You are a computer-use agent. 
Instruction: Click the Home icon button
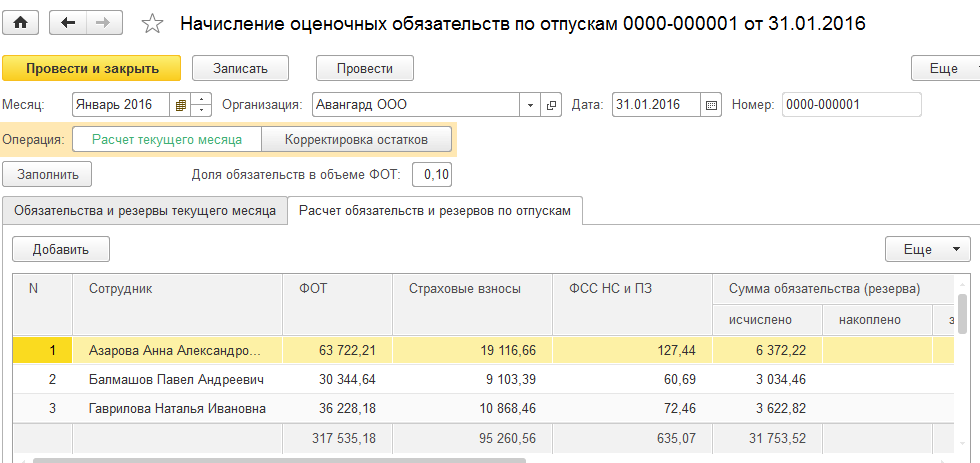click(x=20, y=22)
